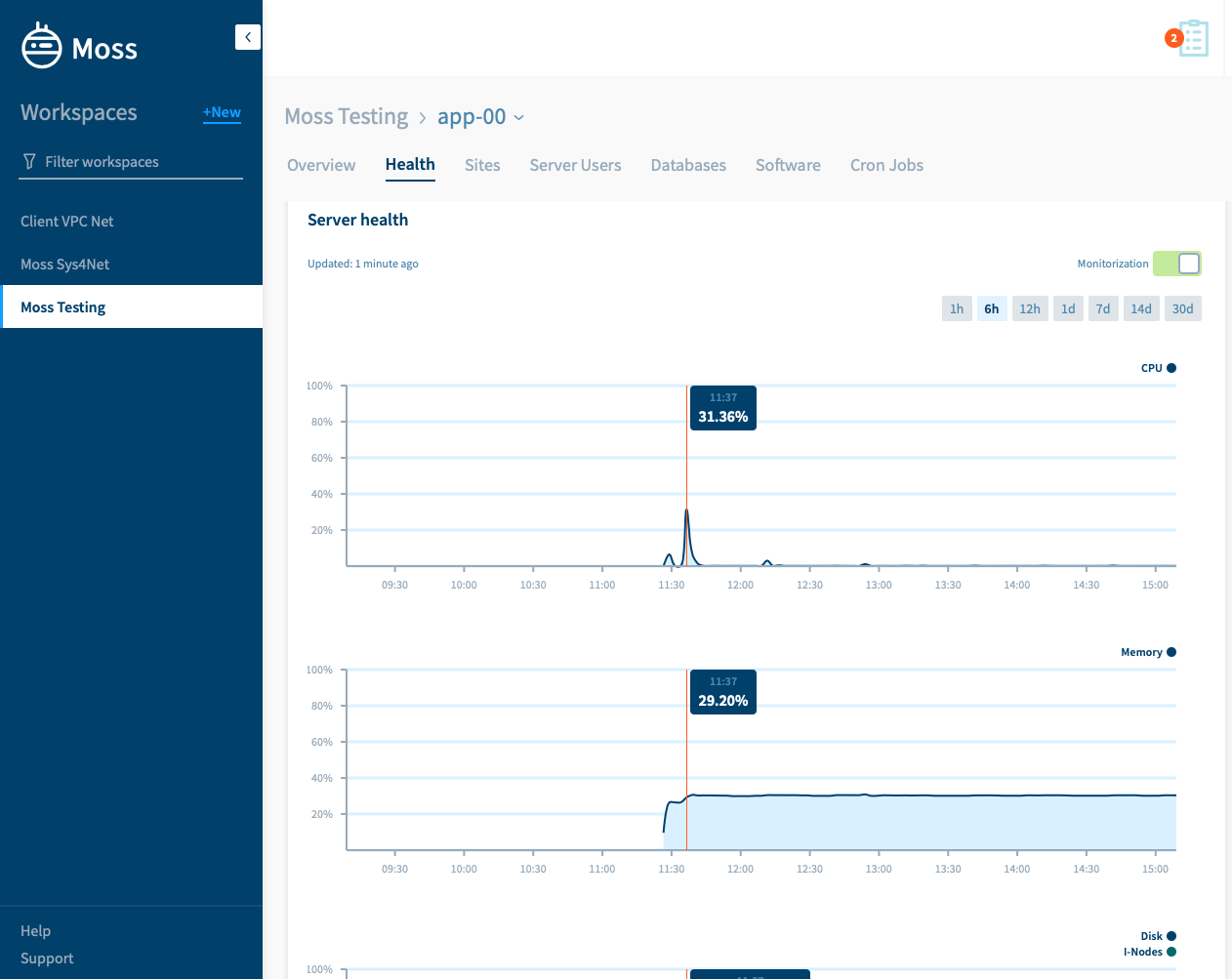1232x979 pixels.
Task: Switch to the Overview tab
Action: click(321, 165)
